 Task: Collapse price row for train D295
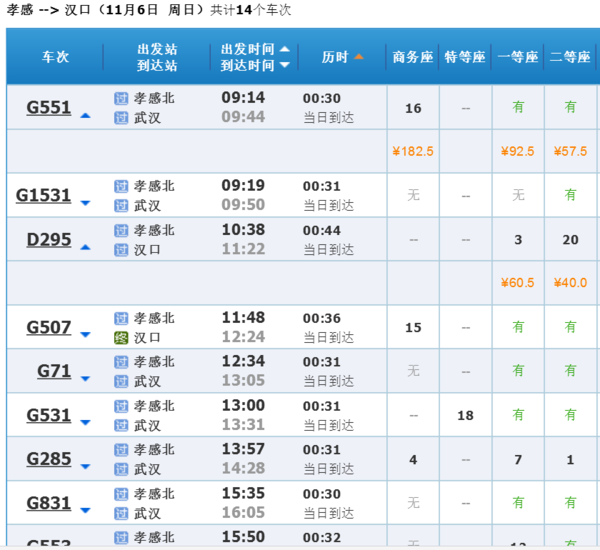point(85,247)
